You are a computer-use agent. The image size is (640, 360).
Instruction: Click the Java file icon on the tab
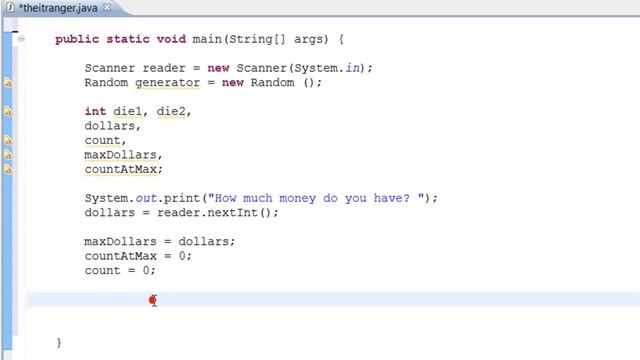point(11,7)
